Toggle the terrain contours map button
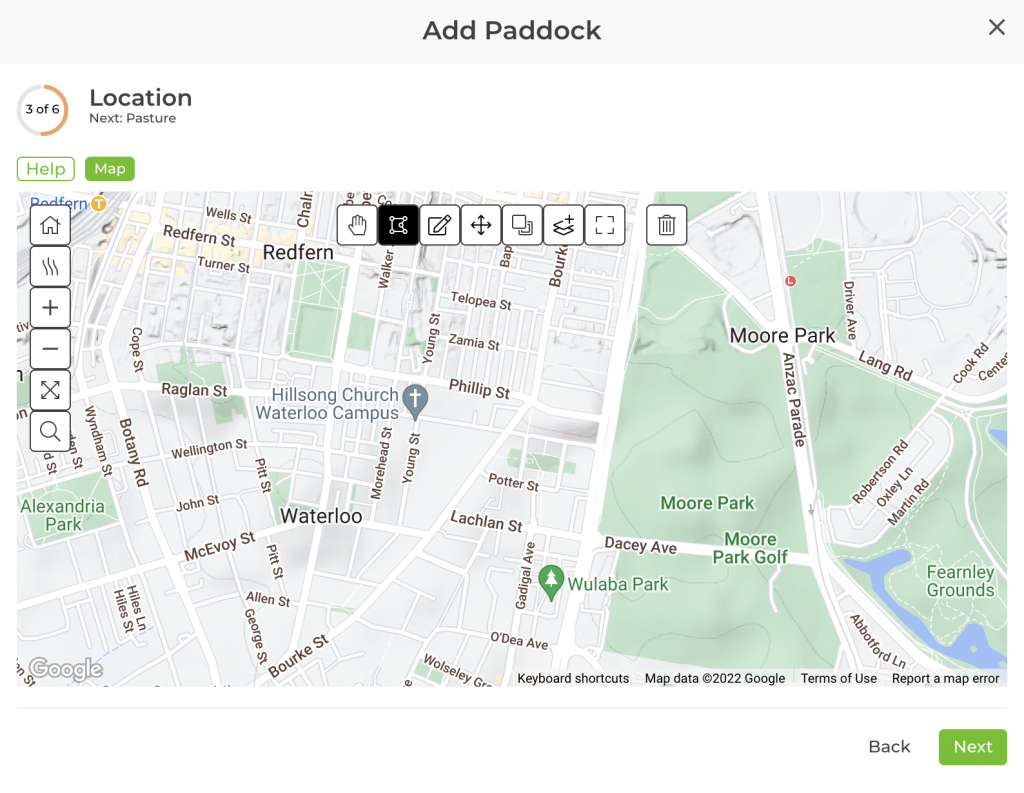The image size is (1024, 793). tap(50, 267)
